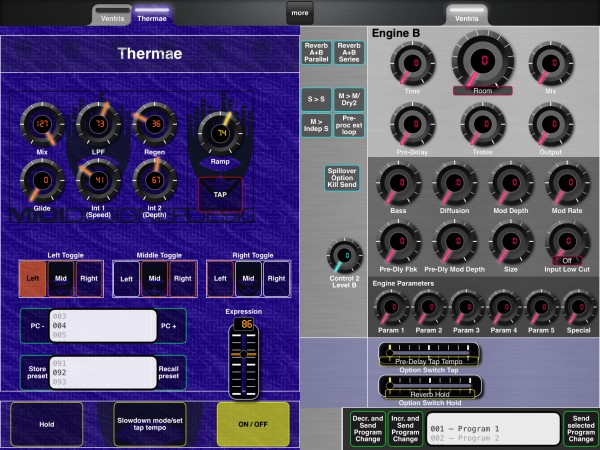This screenshot has width=600, height=450.
Task: Click the Pre-Delay knob
Action: 412,124
